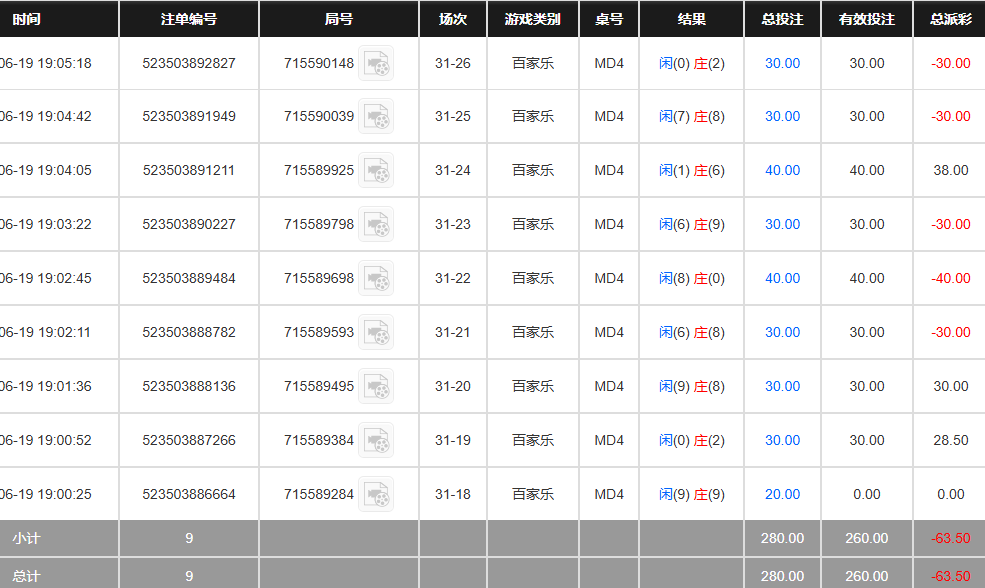Open total bet 30.00 link for order 523503888782

(x=782, y=332)
